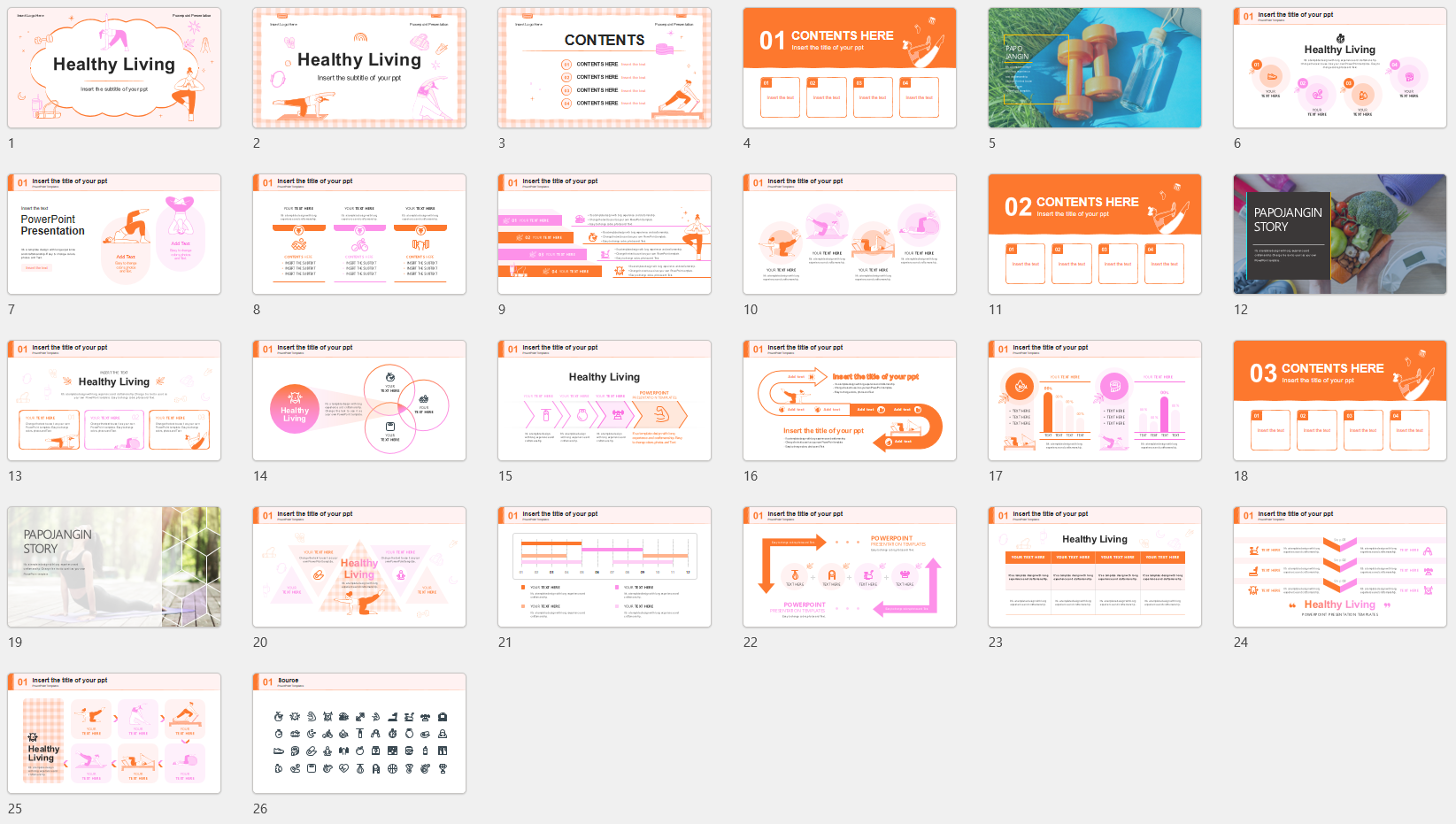Choose slide 10 four yoga poses thumbnail
This screenshot has width=1456, height=824.
click(850, 235)
